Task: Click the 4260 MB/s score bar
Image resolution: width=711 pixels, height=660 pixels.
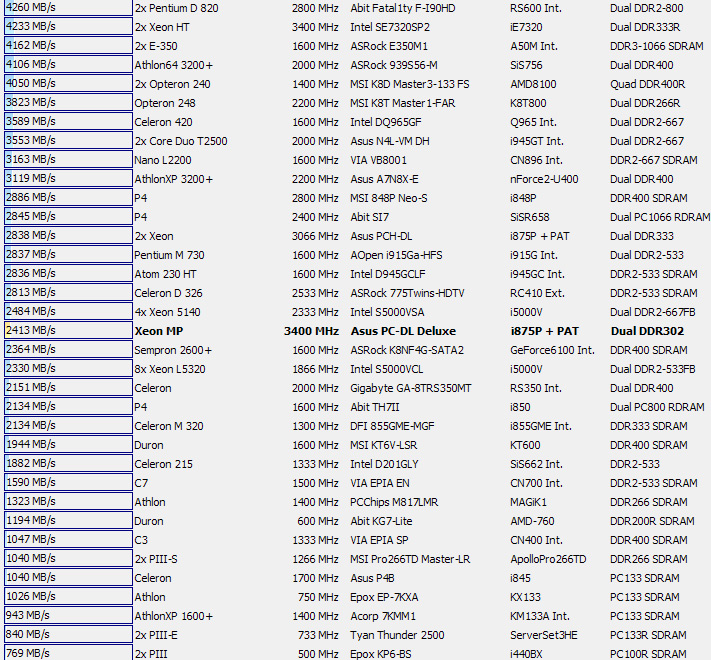Action: coord(66,8)
